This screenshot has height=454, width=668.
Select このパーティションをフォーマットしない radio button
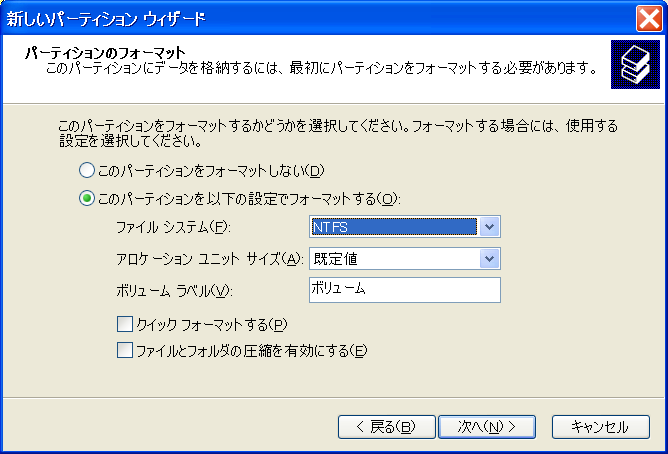[x=86, y=171]
